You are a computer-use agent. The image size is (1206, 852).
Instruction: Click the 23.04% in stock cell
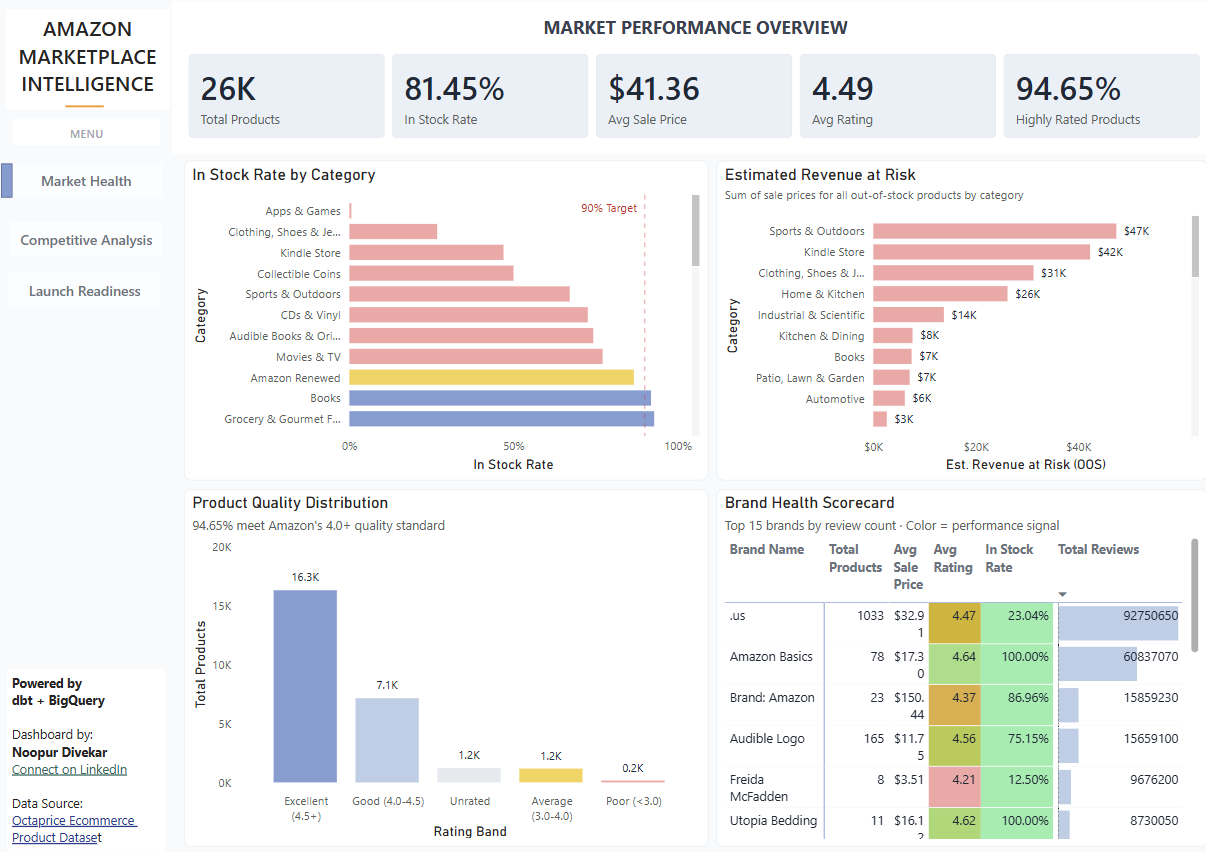click(x=1017, y=623)
